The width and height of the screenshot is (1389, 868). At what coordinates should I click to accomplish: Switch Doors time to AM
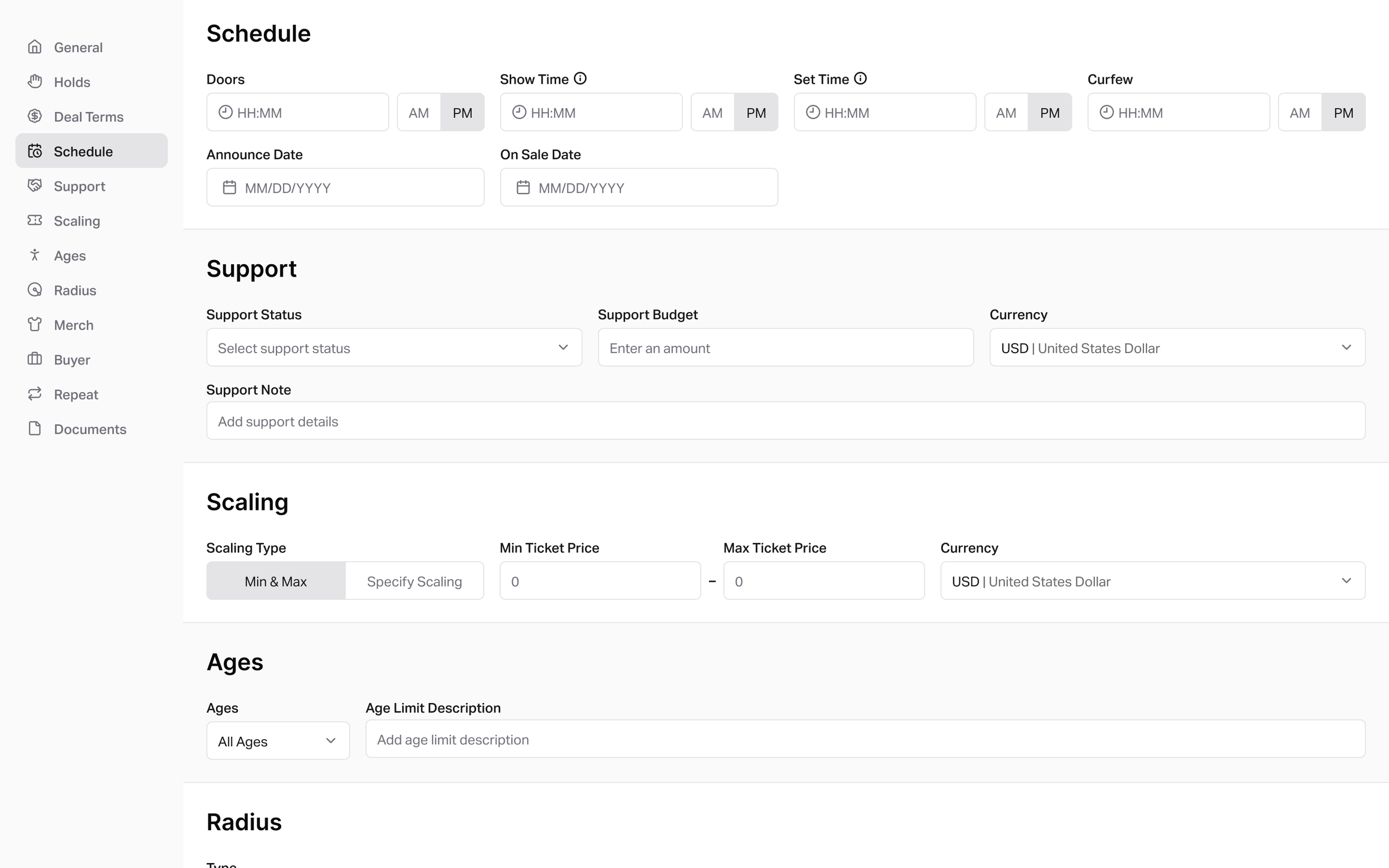(x=418, y=112)
